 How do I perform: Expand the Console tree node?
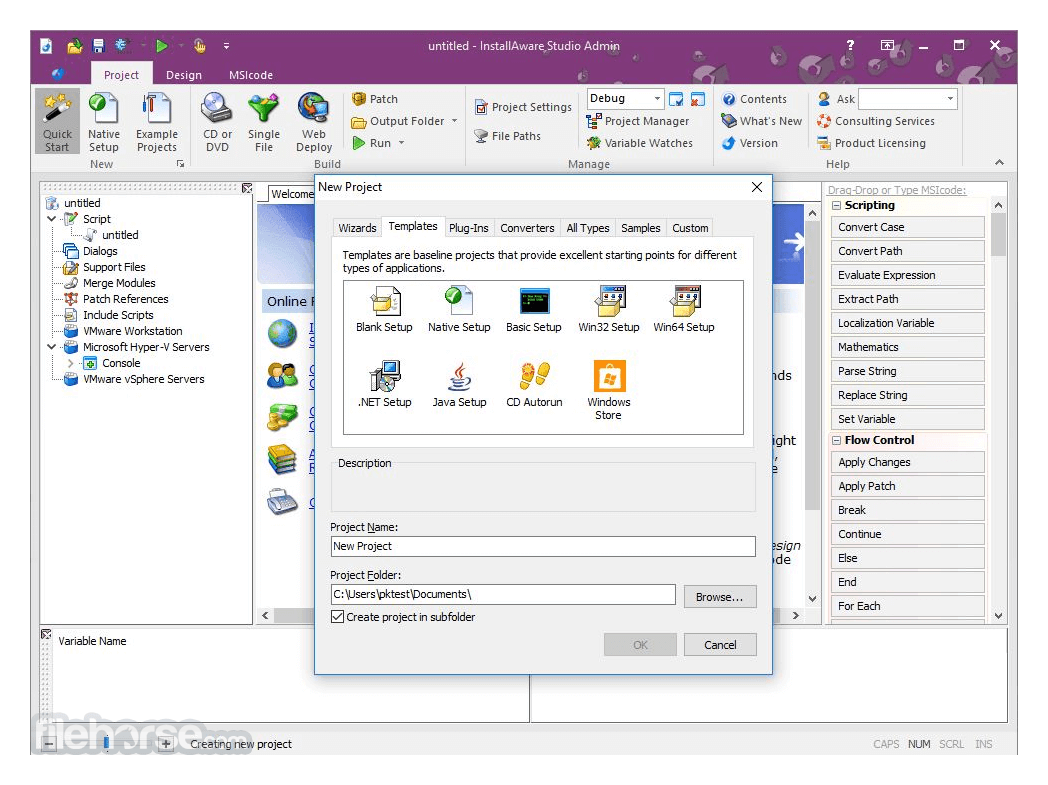tap(70, 363)
